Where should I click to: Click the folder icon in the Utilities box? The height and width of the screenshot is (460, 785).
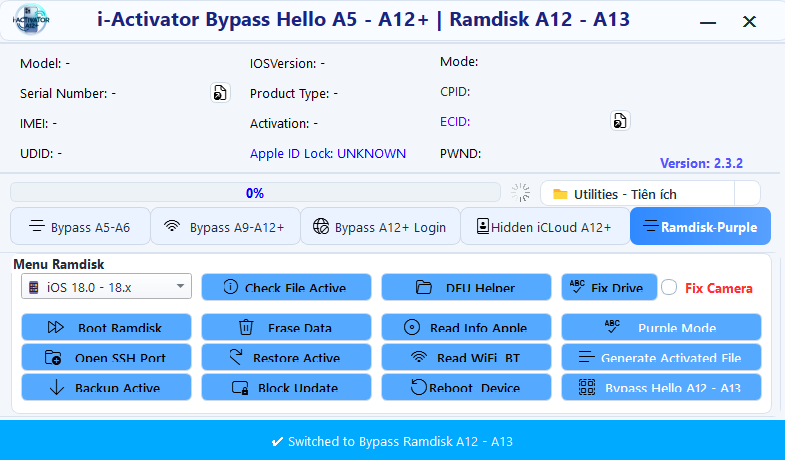coord(560,194)
